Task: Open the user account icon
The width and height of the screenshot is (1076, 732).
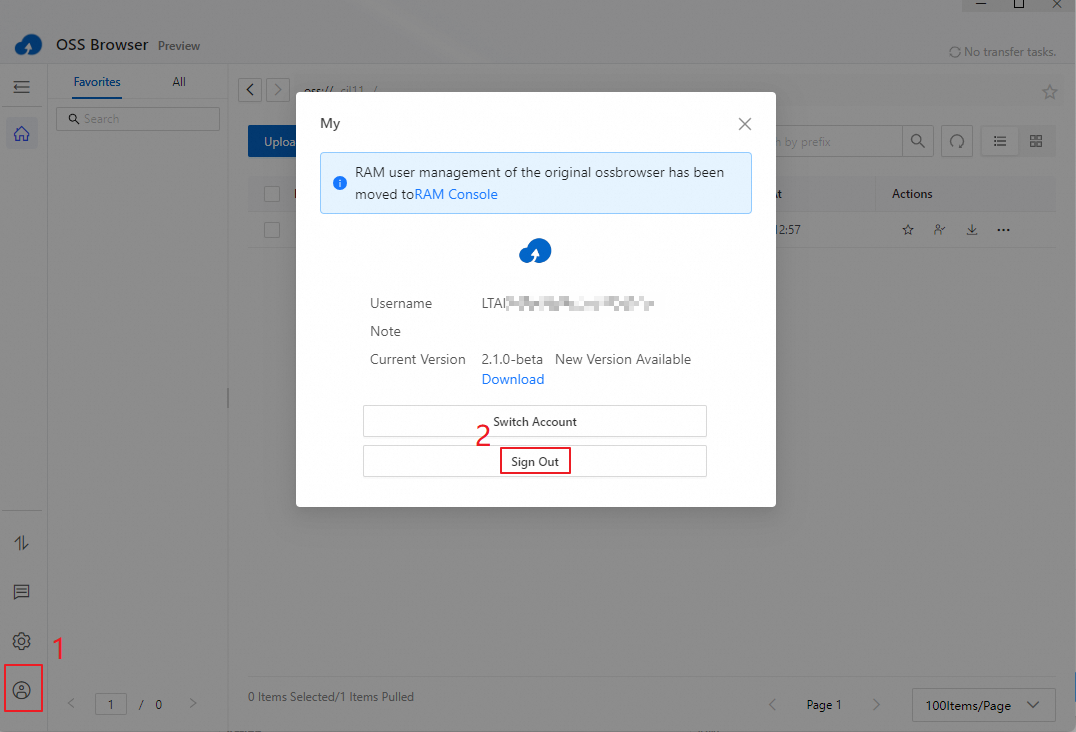Action: click(22, 690)
